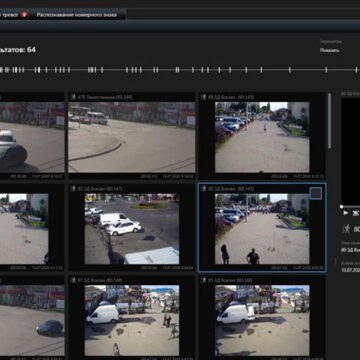This screenshot has width=360, height=360.
Task: Select the empty walkway thumbnail beside parked cars
Action: tap(262, 137)
